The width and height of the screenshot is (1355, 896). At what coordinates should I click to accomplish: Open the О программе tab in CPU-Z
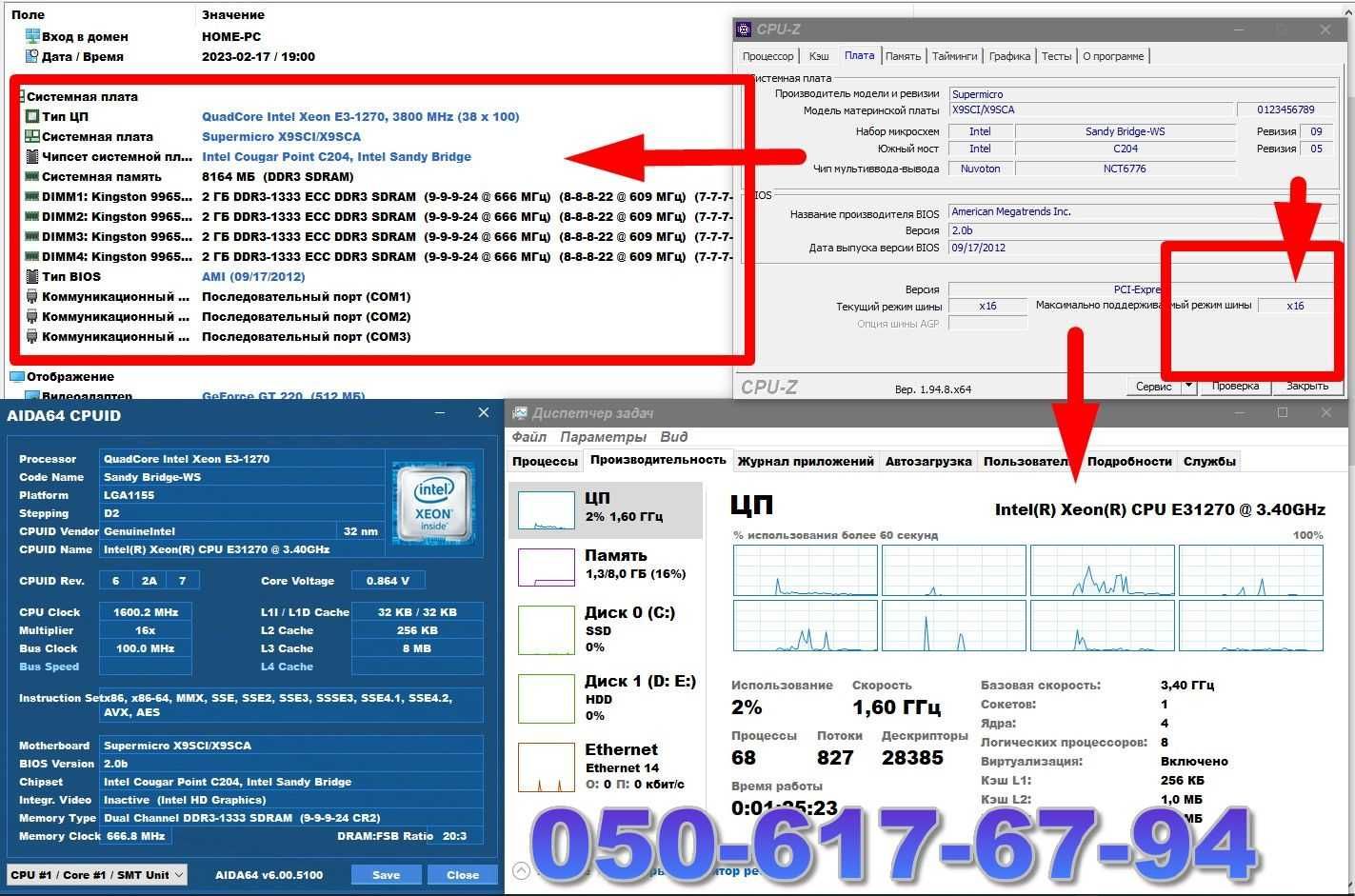click(x=1113, y=57)
